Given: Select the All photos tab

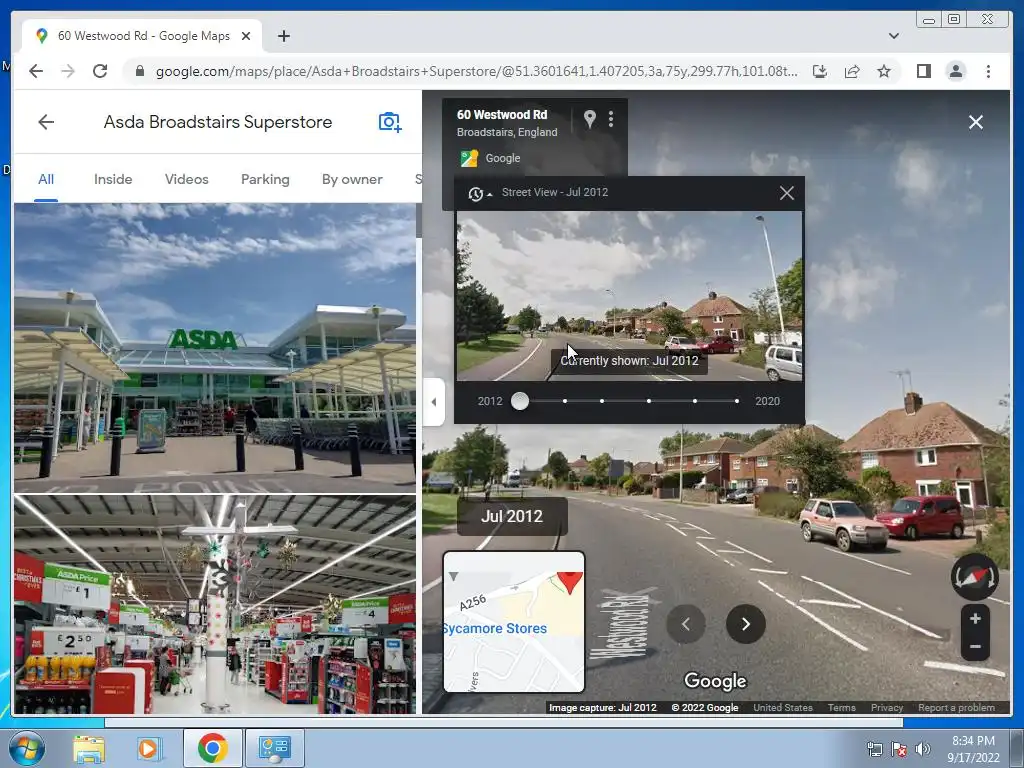Looking at the screenshot, I should click(x=46, y=179).
